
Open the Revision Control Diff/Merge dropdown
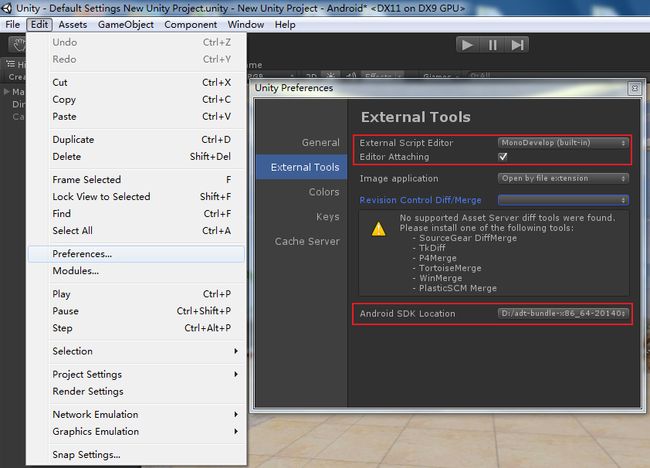tap(563, 200)
